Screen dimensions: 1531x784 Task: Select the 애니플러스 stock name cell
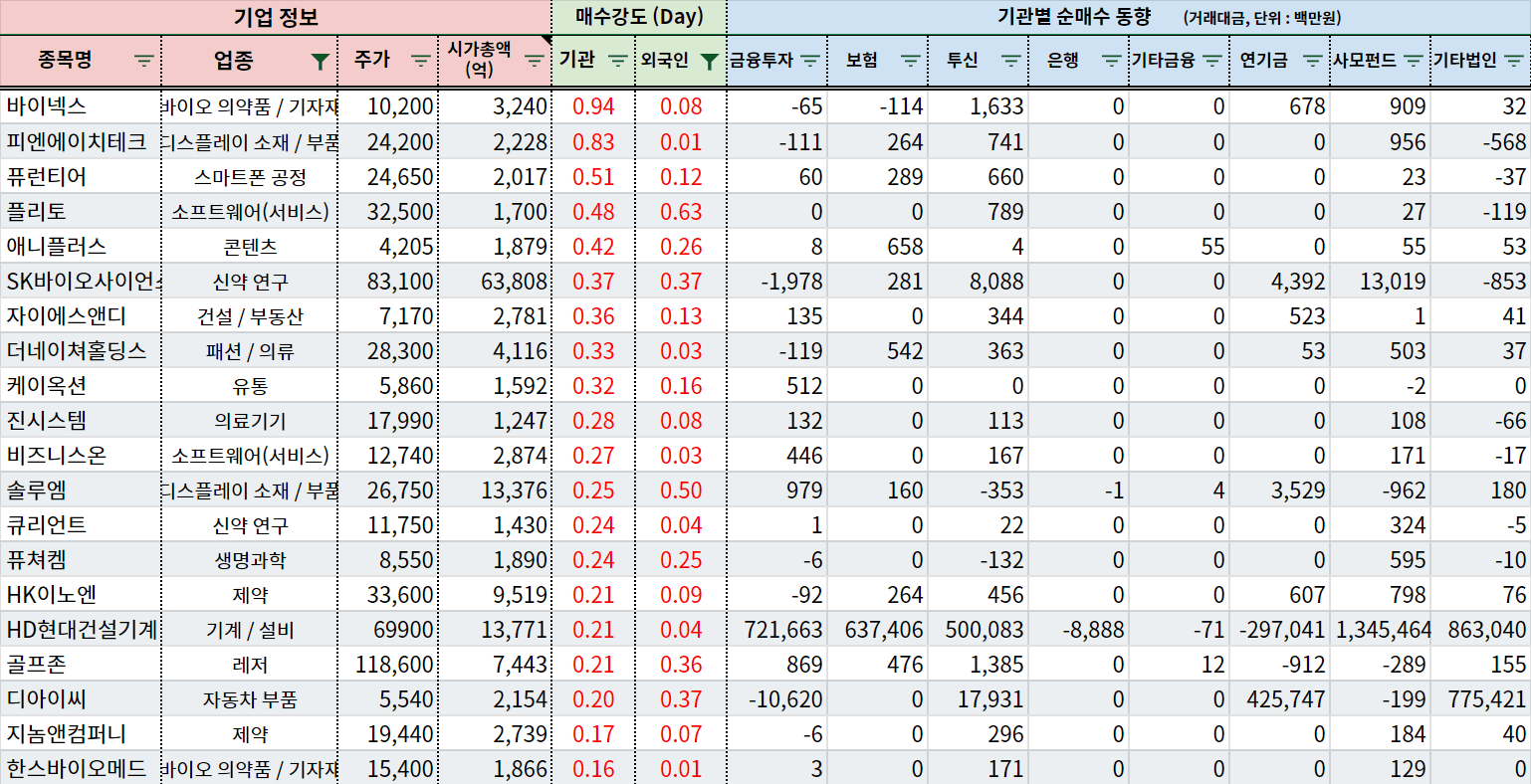(80, 246)
